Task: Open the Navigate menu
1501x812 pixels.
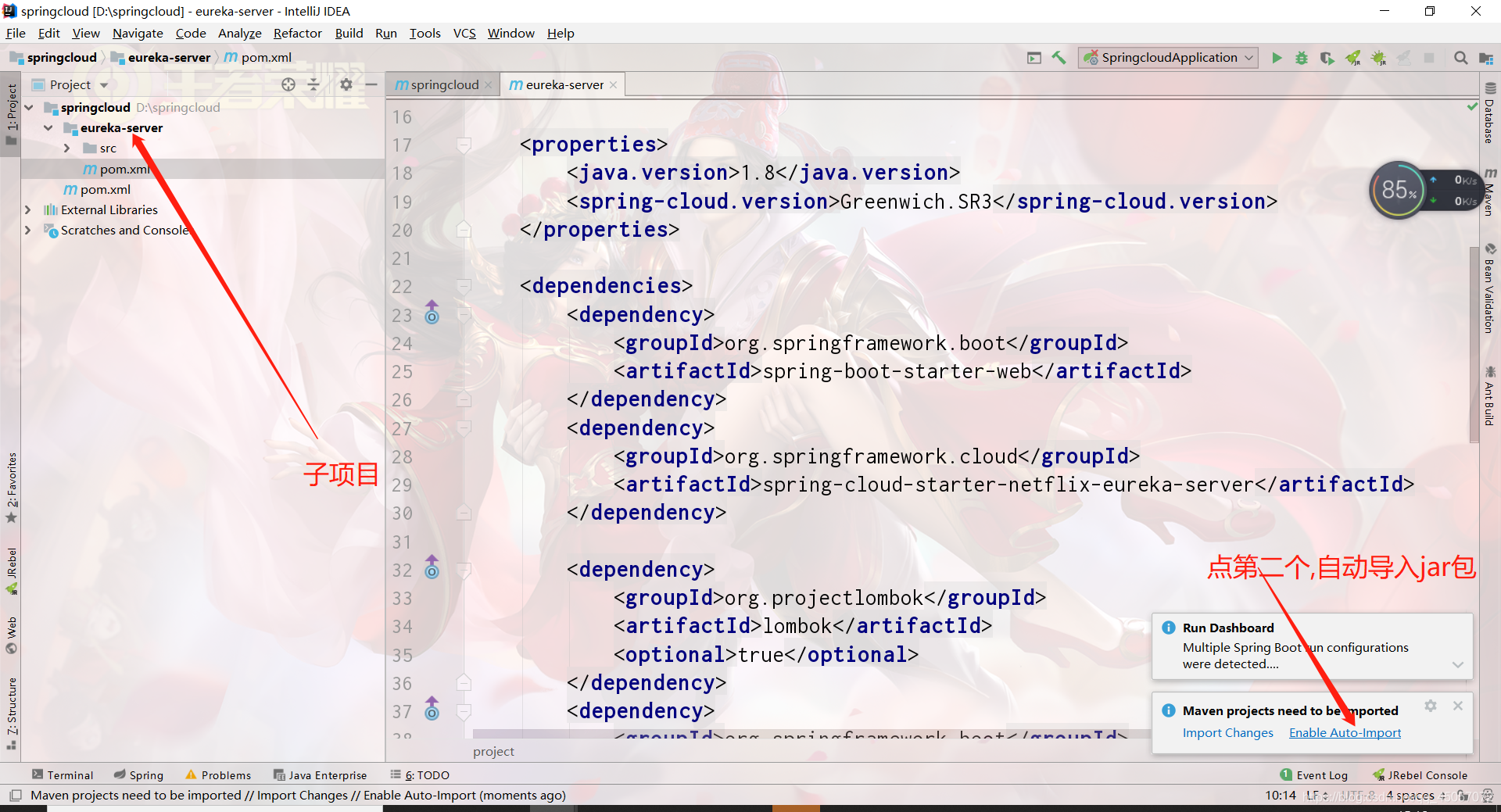Action: pos(138,33)
